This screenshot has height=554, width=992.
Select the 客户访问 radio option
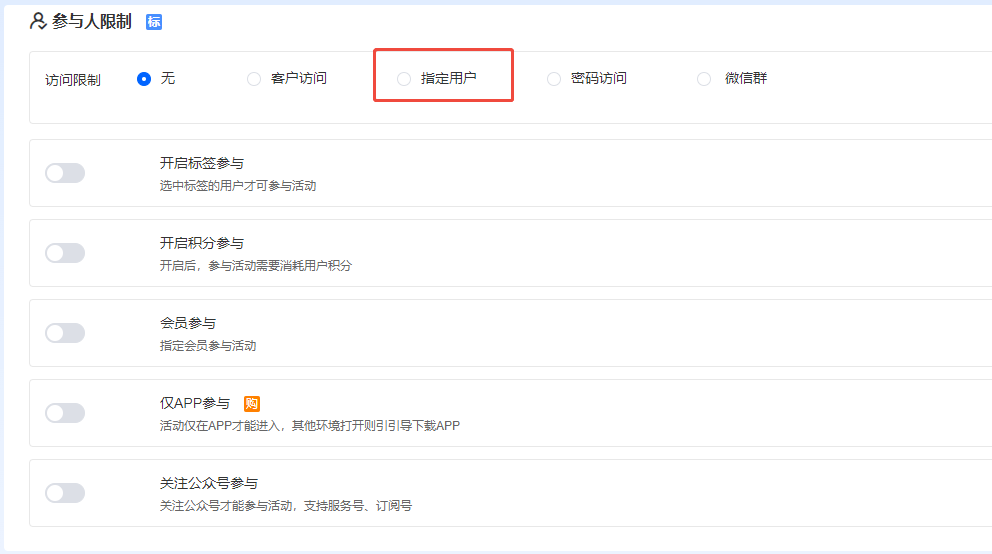point(254,79)
